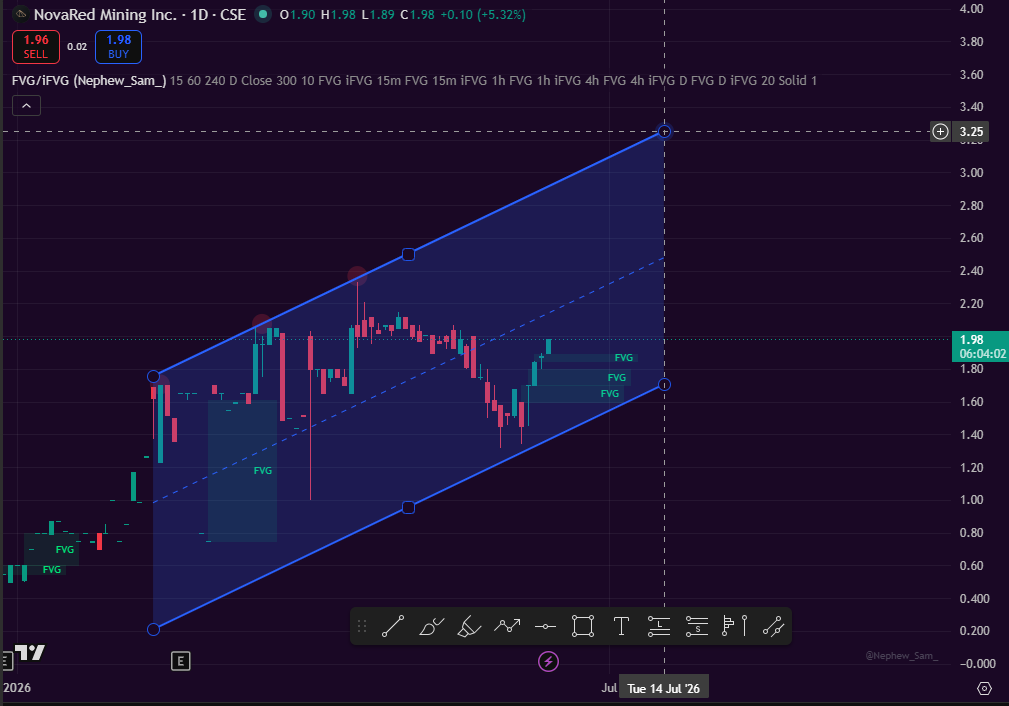Click the topmost FVG label near 1.86
Image resolution: width=1009 pixels, height=706 pixels.
(624, 358)
